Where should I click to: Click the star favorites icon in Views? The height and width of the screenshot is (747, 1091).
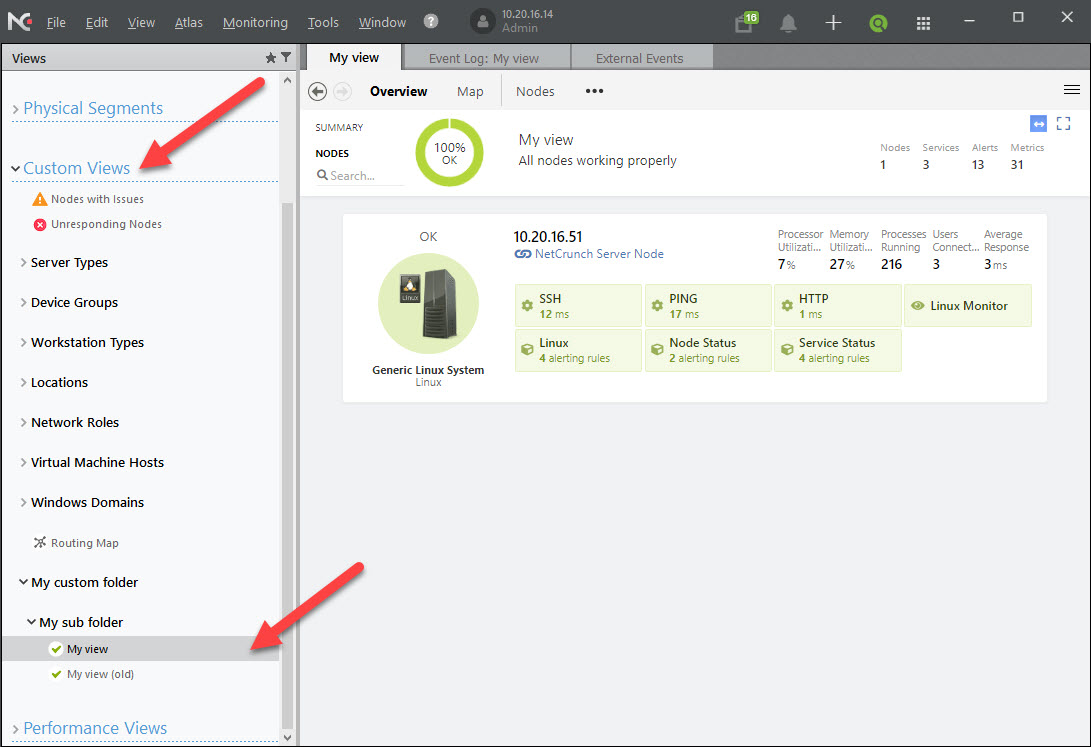pyautogui.click(x=271, y=58)
